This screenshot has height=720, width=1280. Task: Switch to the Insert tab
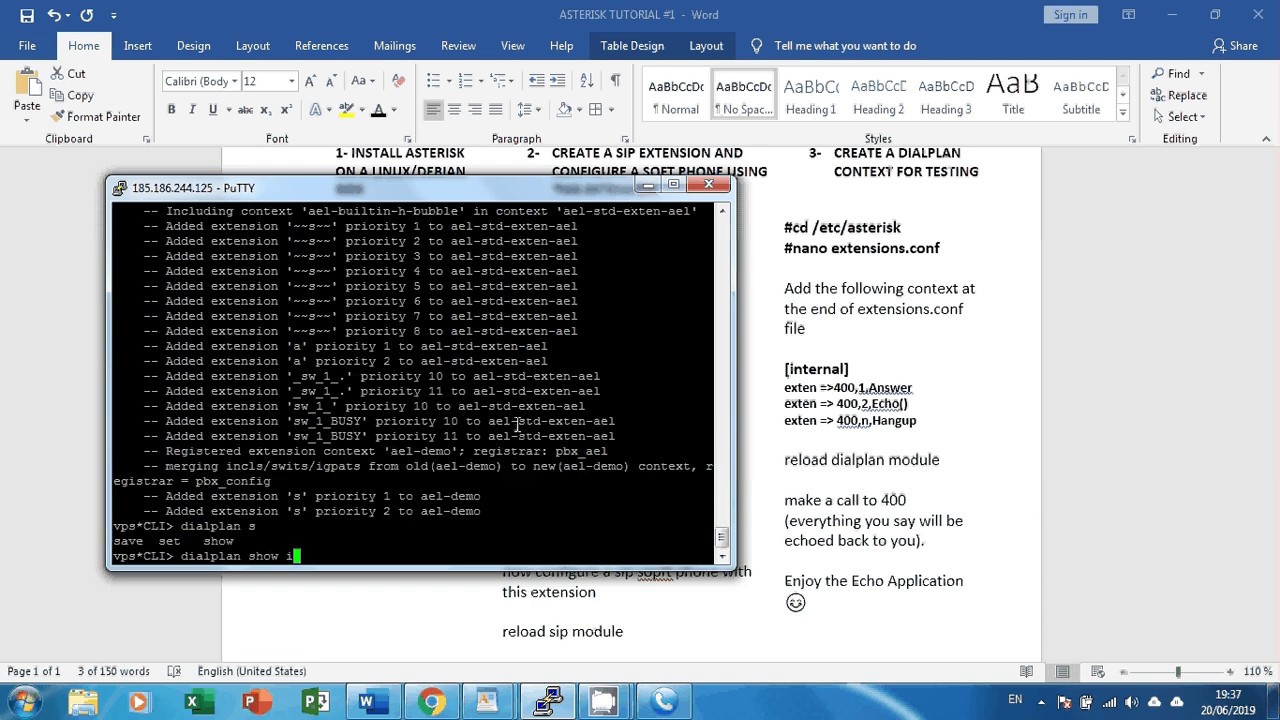click(x=138, y=46)
